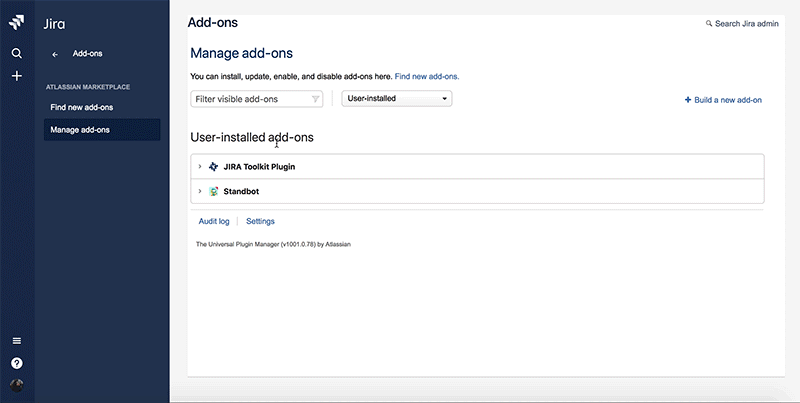Click Search Jira admin

tap(746, 23)
